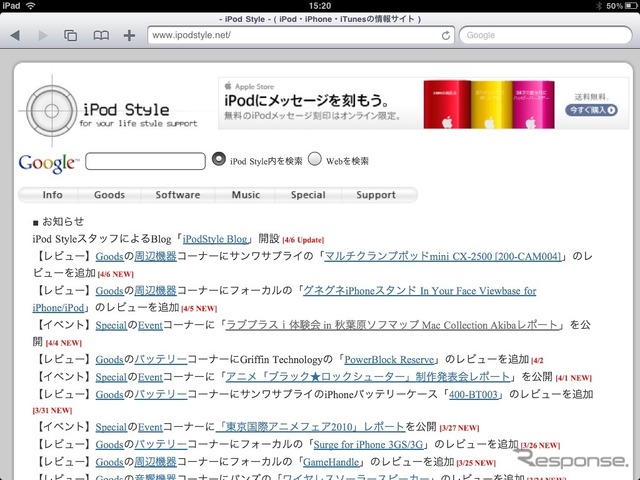Open the 'Surge for iPhone 3GS/3G' link
Image resolution: width=640 pixels, height=480 pixels.
coord(368,444)
